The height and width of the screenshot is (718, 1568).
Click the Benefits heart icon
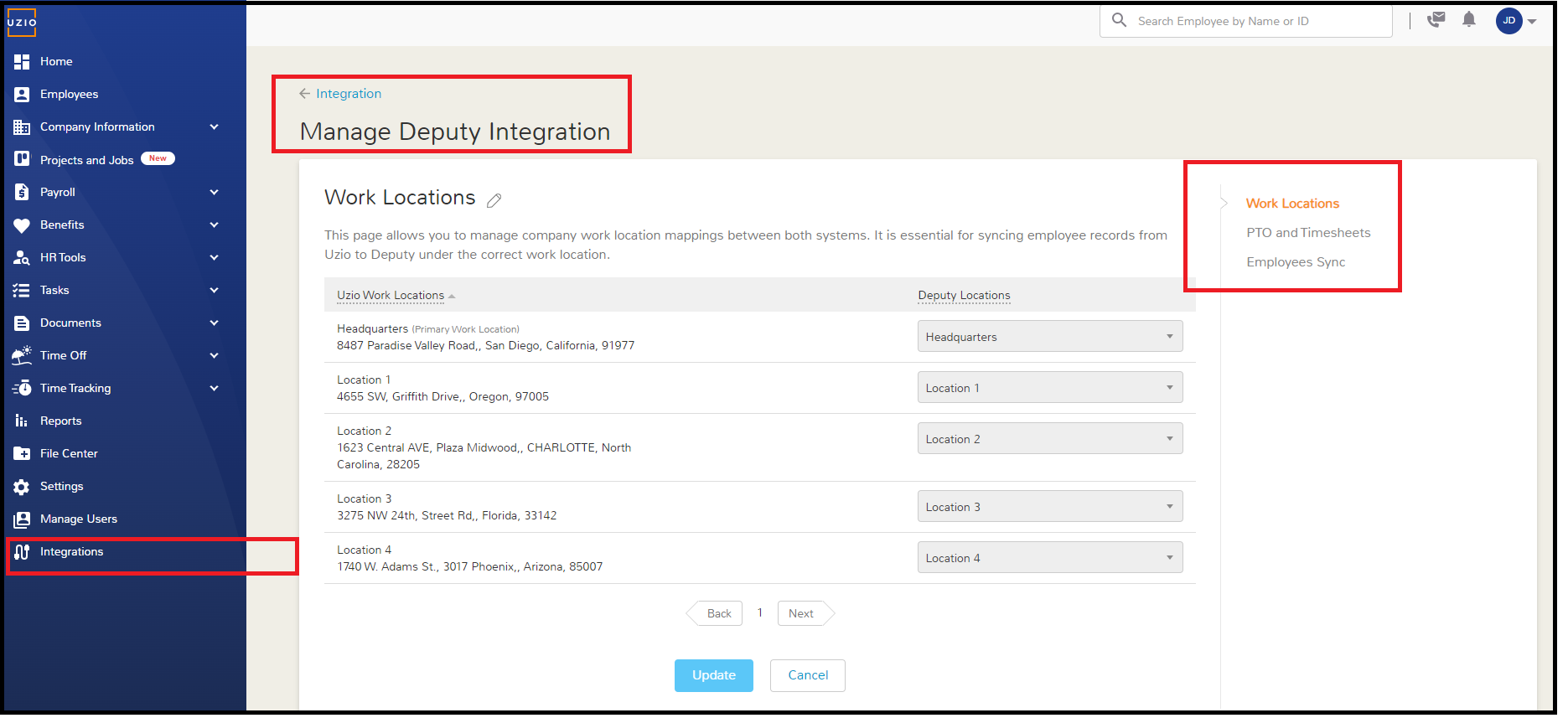[22, 225]
